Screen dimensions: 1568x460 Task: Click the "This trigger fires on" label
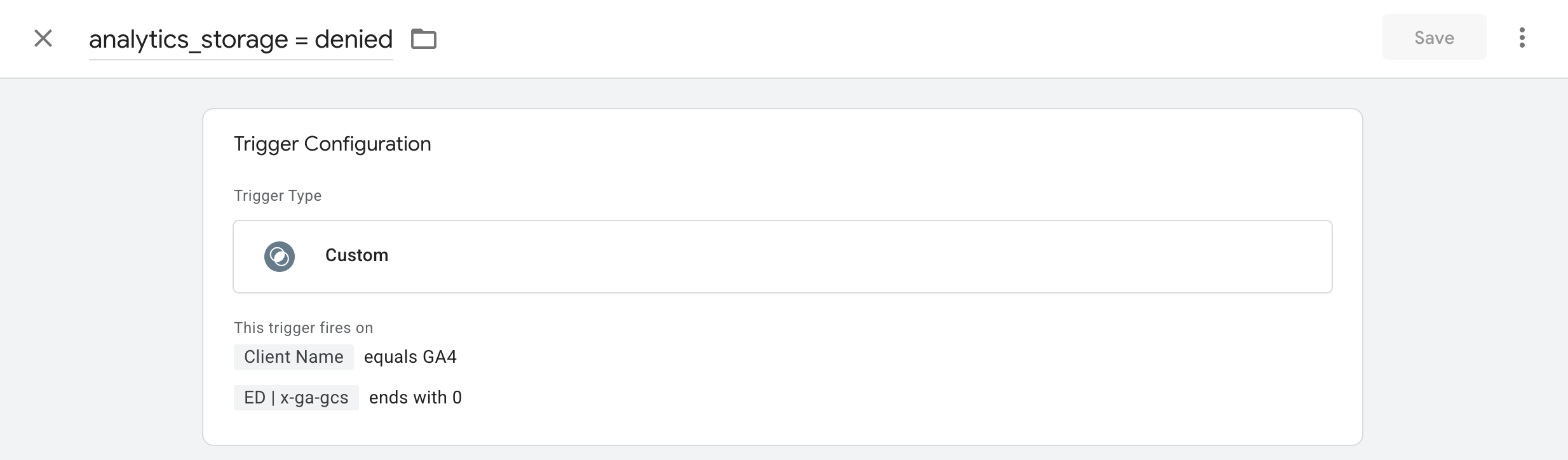pos(303,328)
